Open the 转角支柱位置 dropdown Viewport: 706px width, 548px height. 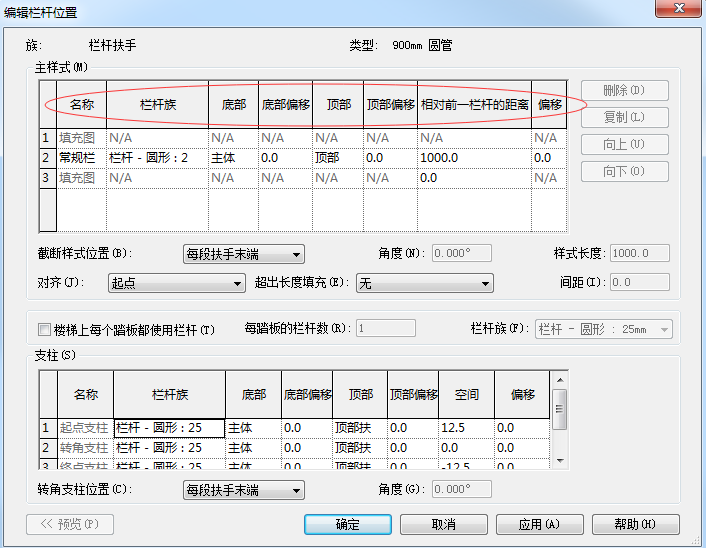pos(244,490)
